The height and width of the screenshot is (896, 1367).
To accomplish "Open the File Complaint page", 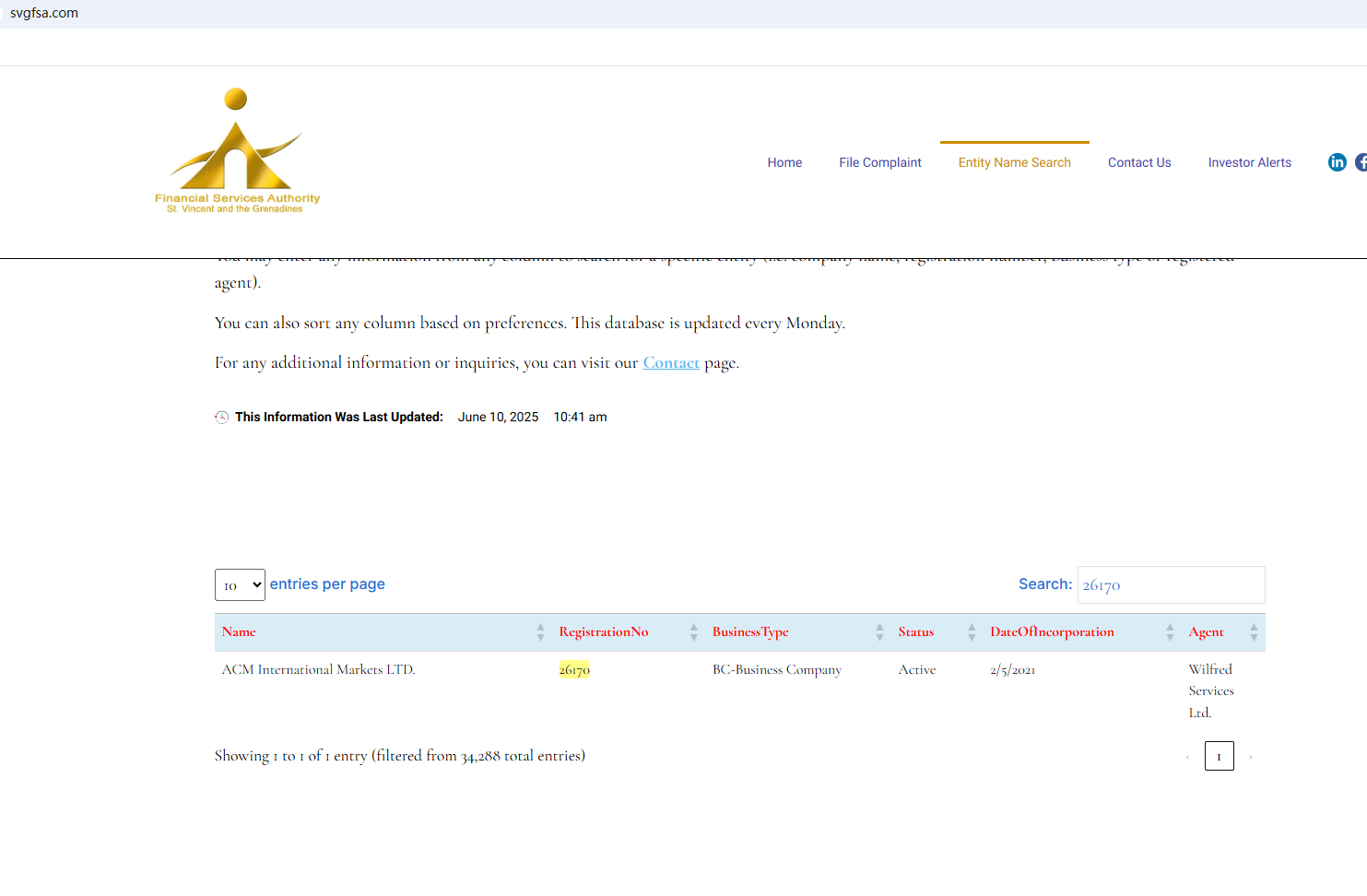I will click(x=880, y=163).
